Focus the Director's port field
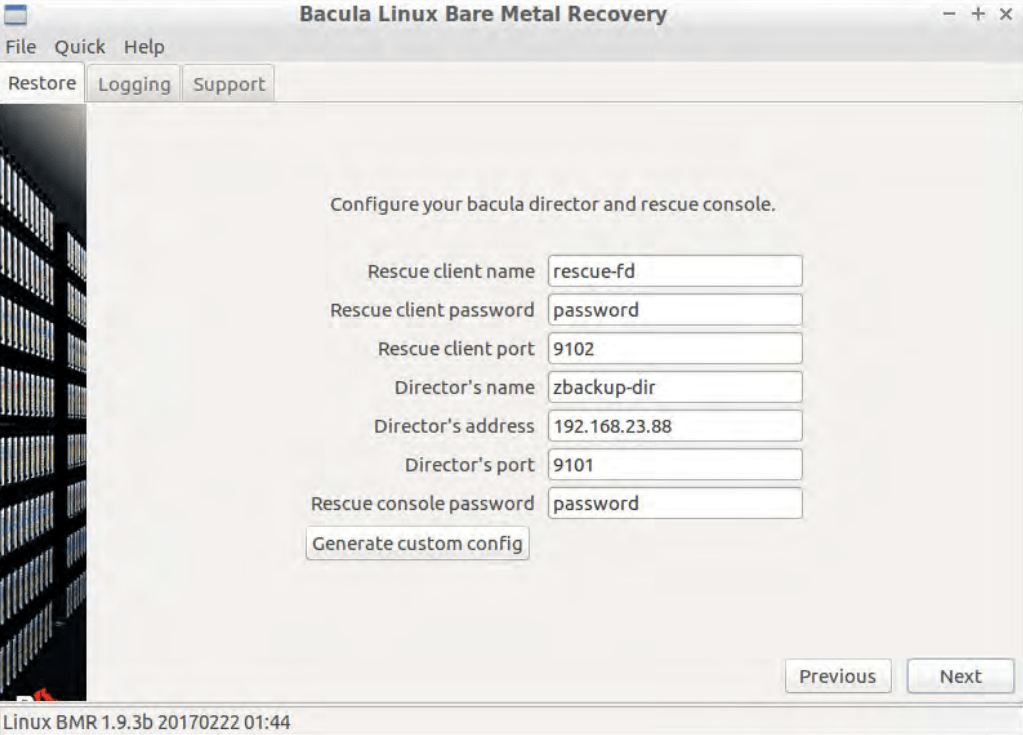Viewport: 1023px width, 735px height. coord(675,465)
